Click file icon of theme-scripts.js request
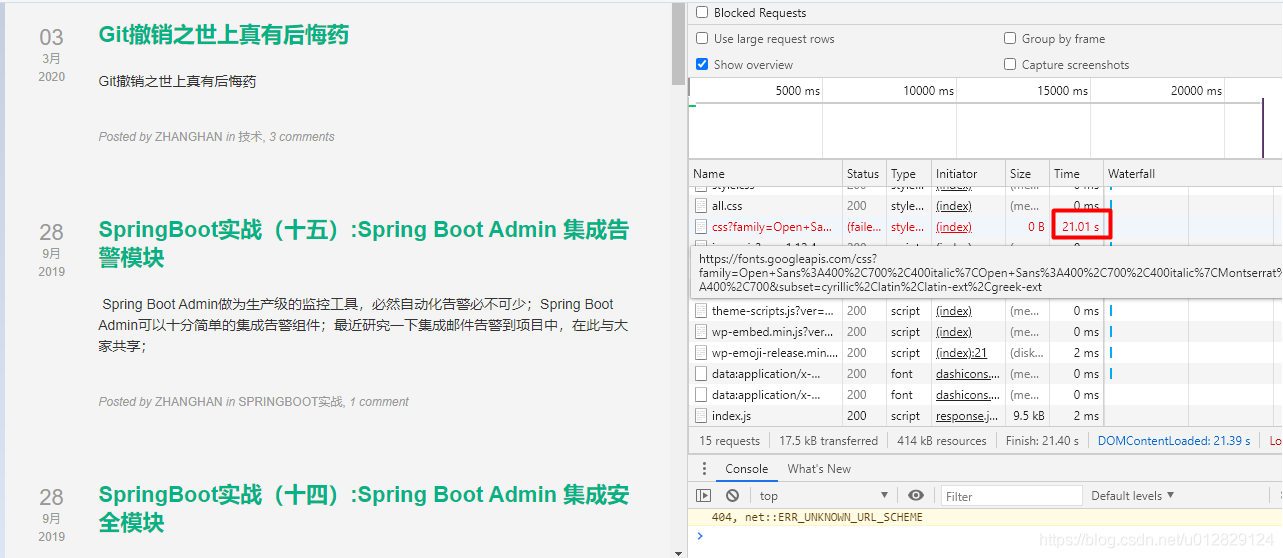 pos(701,311)
